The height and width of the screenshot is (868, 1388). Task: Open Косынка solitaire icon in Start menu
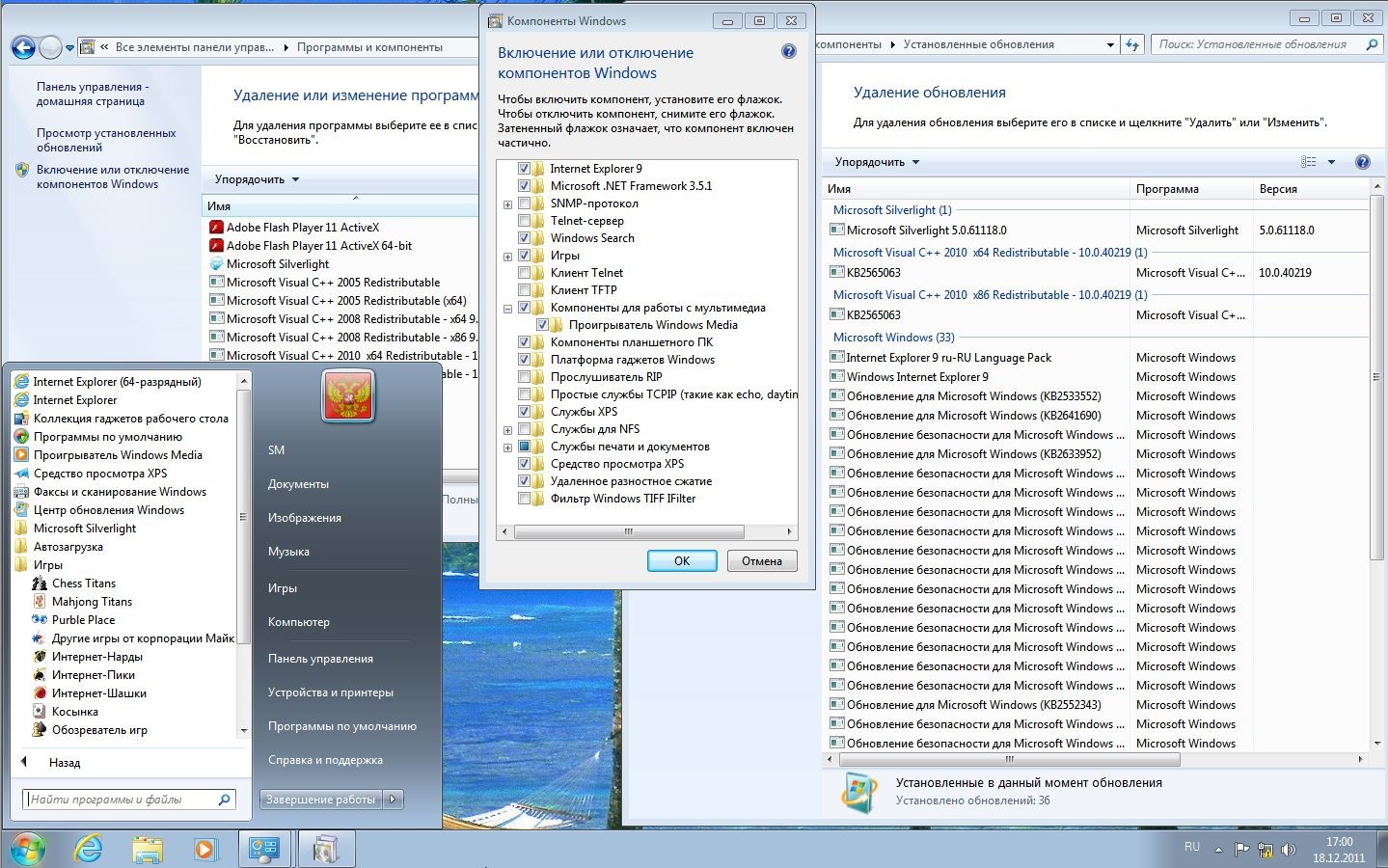click(40, 712)
